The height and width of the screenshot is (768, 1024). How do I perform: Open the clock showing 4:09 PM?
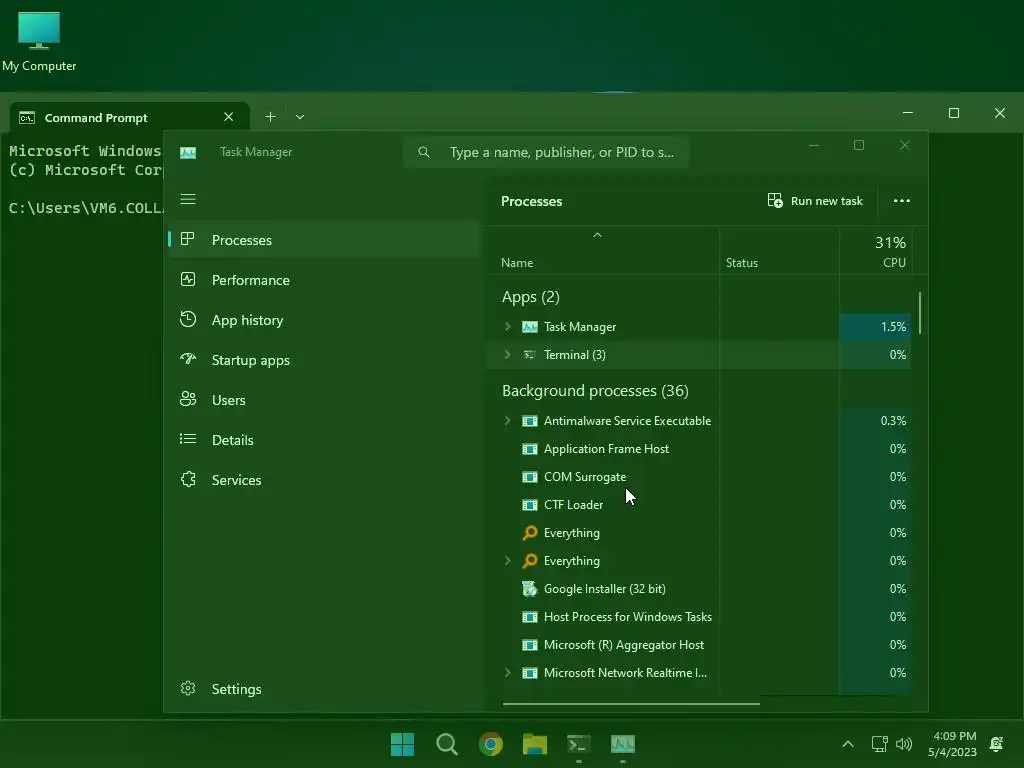953,744
